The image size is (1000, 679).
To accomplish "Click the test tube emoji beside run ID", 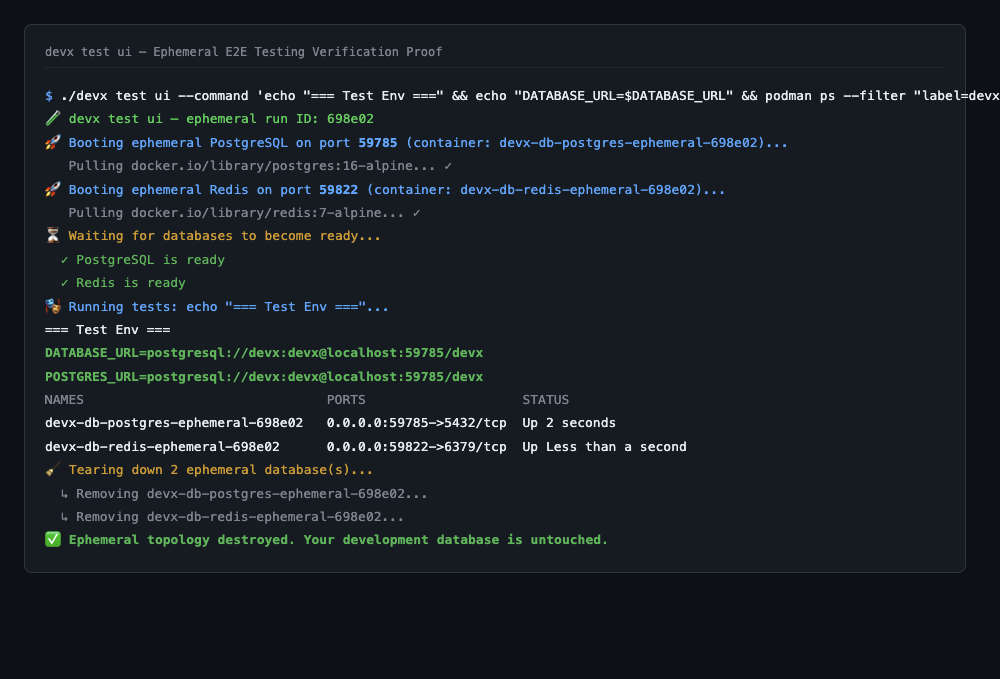I will [53, 119].
